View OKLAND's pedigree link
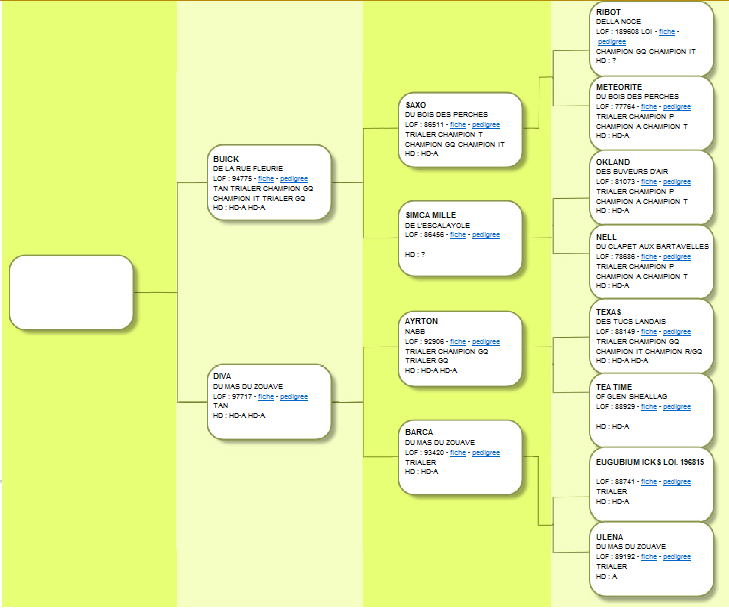Viewport: 729px width, 609px height. click(677, 181)
